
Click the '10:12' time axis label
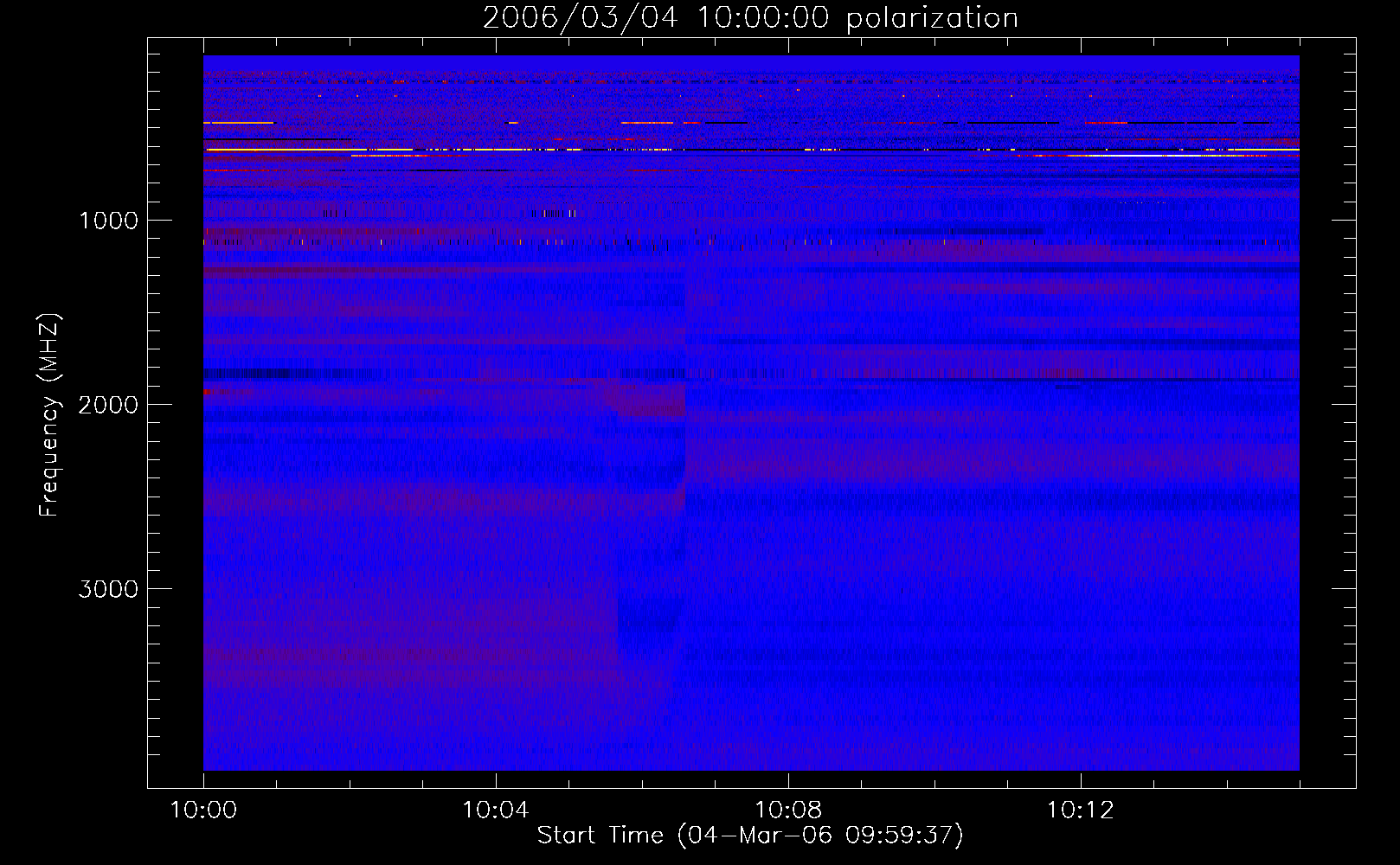pos(1081,811)
